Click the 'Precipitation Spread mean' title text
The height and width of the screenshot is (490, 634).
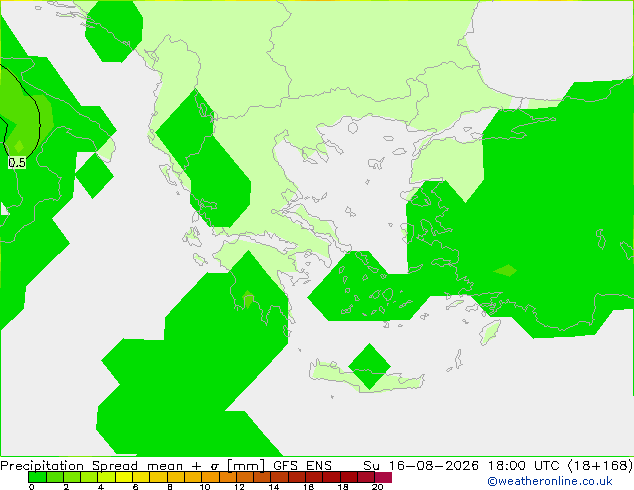(x=92, y=465)
